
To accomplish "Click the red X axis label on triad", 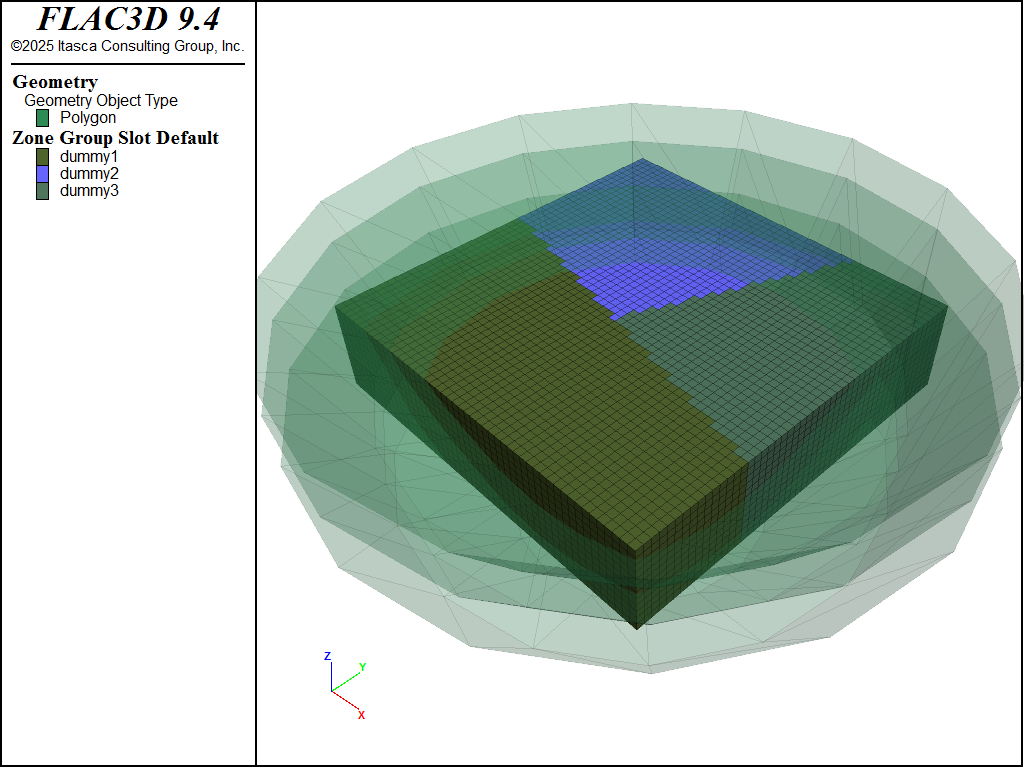I will [x=361, y=715].
